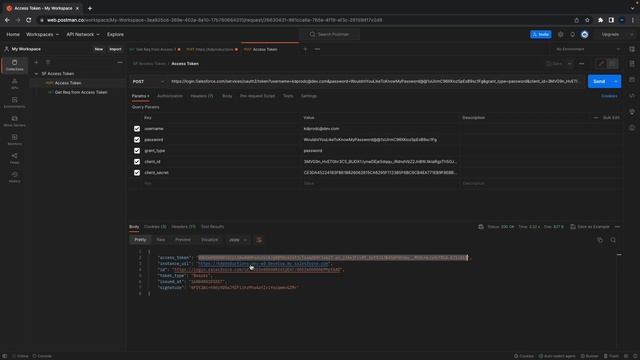Viewport: 640px width, 360px height.
Task: Click the Search Postman field
Action: point(329,35)
